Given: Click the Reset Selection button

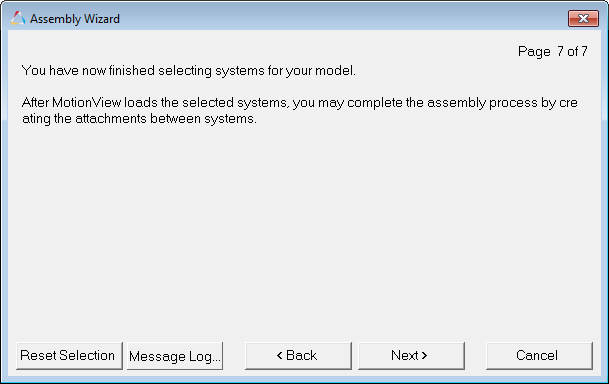Looking at the screenshot, I should click(x=69, y=356).
